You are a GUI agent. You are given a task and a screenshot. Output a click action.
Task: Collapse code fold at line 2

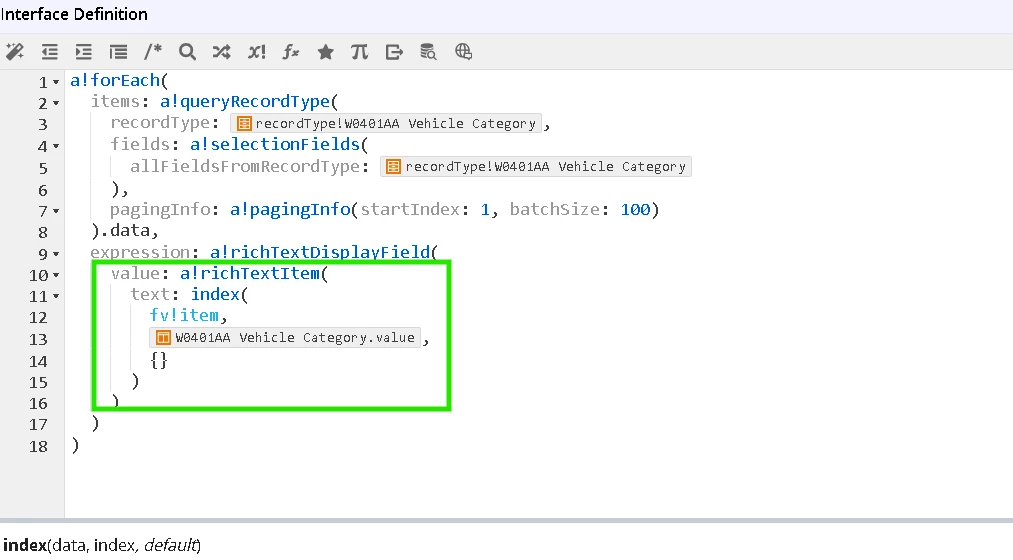pyautogui.click(x=56, y=103)
